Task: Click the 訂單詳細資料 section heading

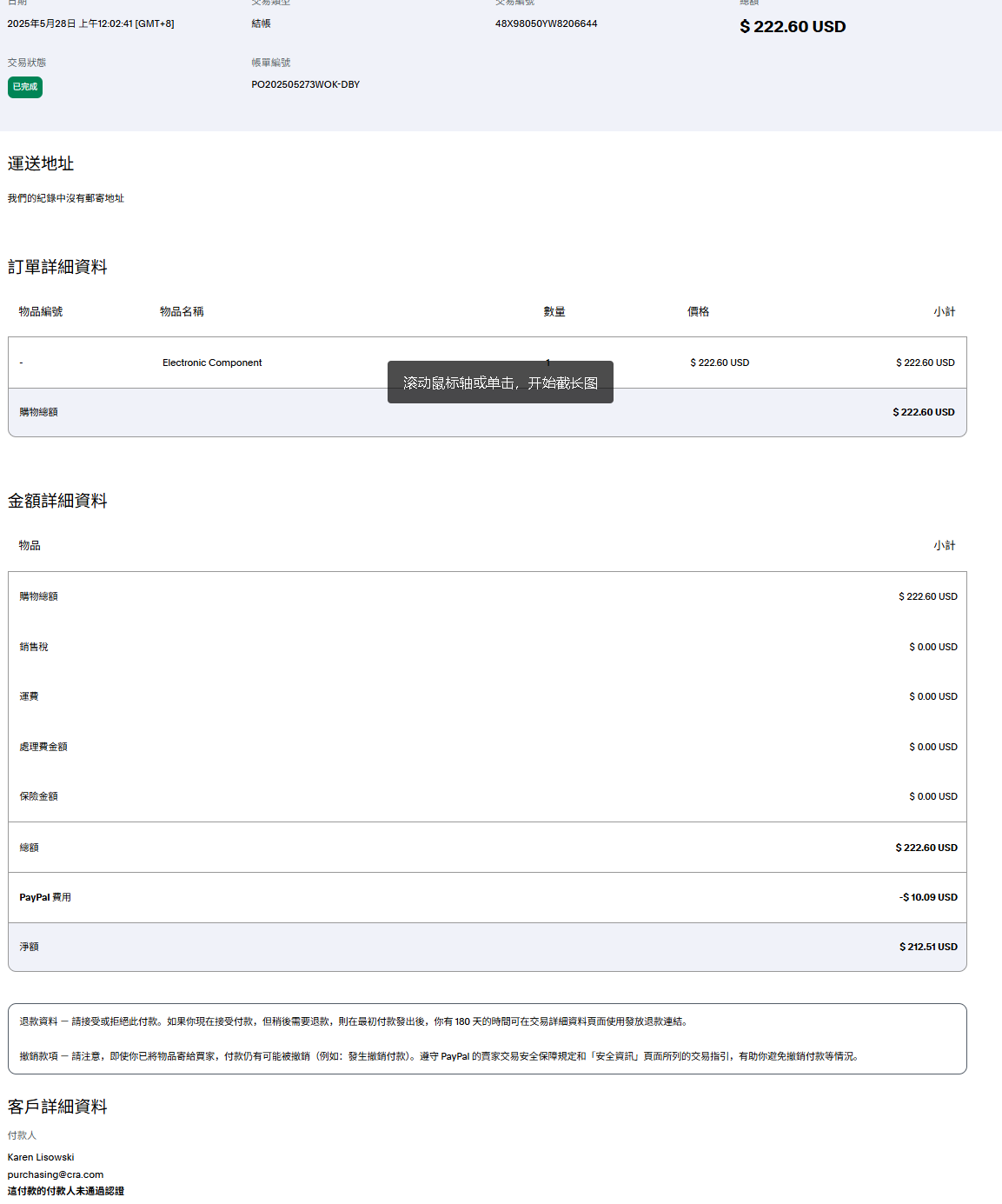Action: pyautogui.click(x=57, y=267)
